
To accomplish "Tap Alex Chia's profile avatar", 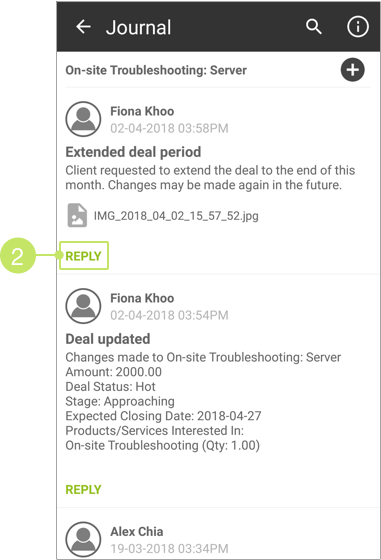I will point(83,539).
